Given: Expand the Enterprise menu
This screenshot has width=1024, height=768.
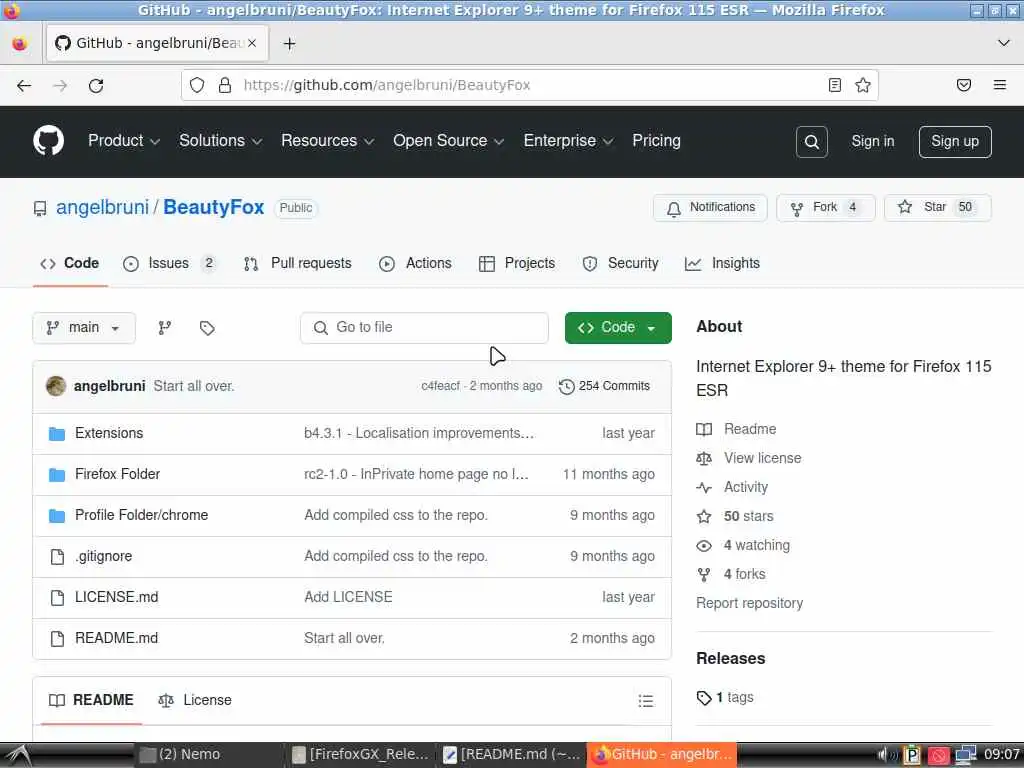Looking at the screenshot, I should 568,141.
